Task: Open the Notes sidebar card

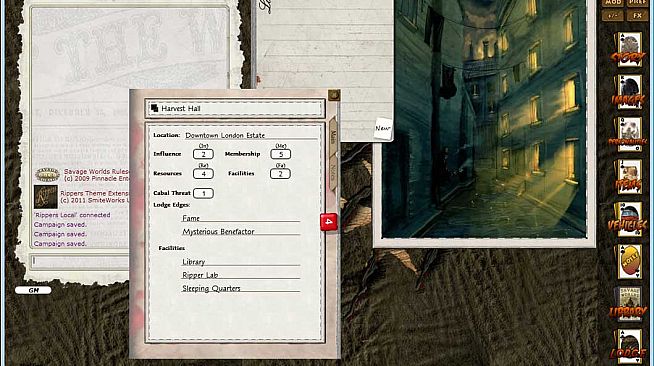Action: pyautogui.click(x=630, y=262)
